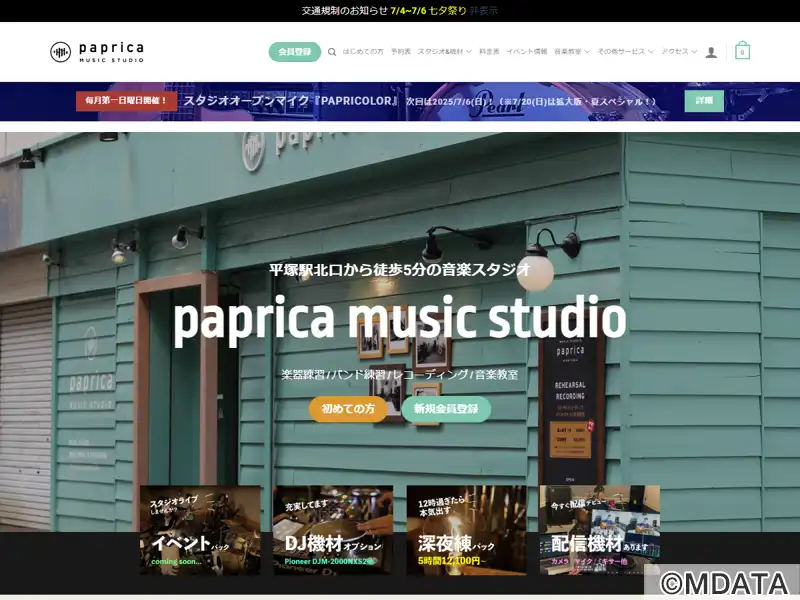This screenshot has width=800, height=600.
Task: Open the 料金表 menu item
Action: pos(489,52)
